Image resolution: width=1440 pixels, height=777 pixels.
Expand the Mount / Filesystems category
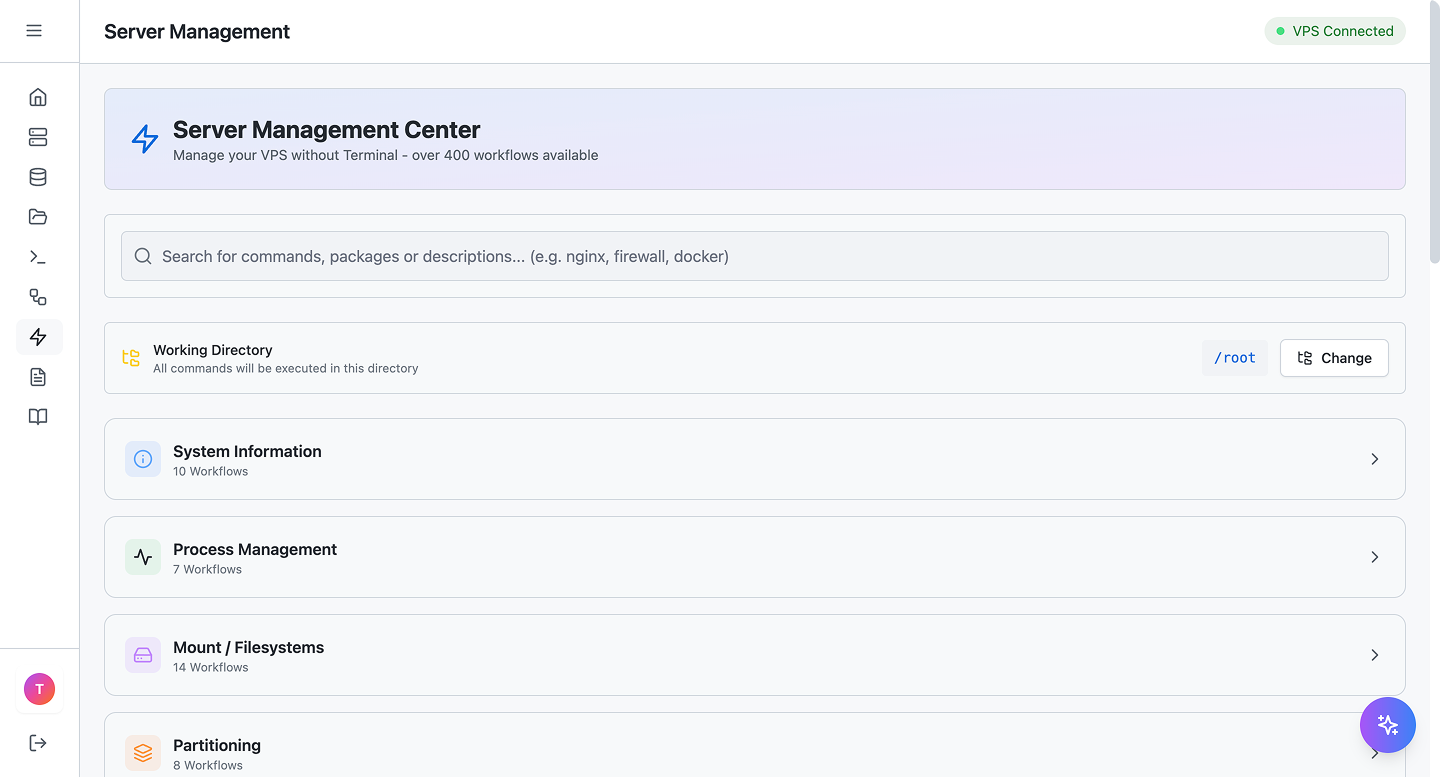[754, 655]
